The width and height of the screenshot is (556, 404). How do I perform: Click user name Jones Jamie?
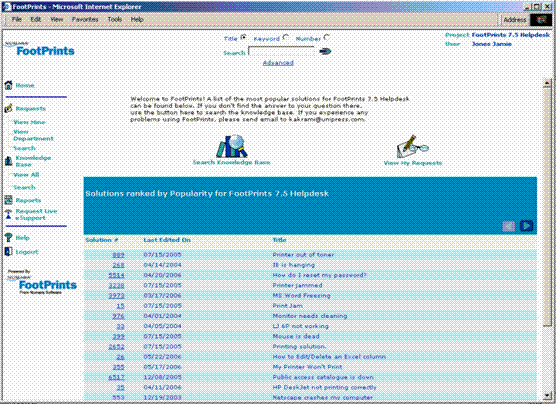(x=491, y=44)
